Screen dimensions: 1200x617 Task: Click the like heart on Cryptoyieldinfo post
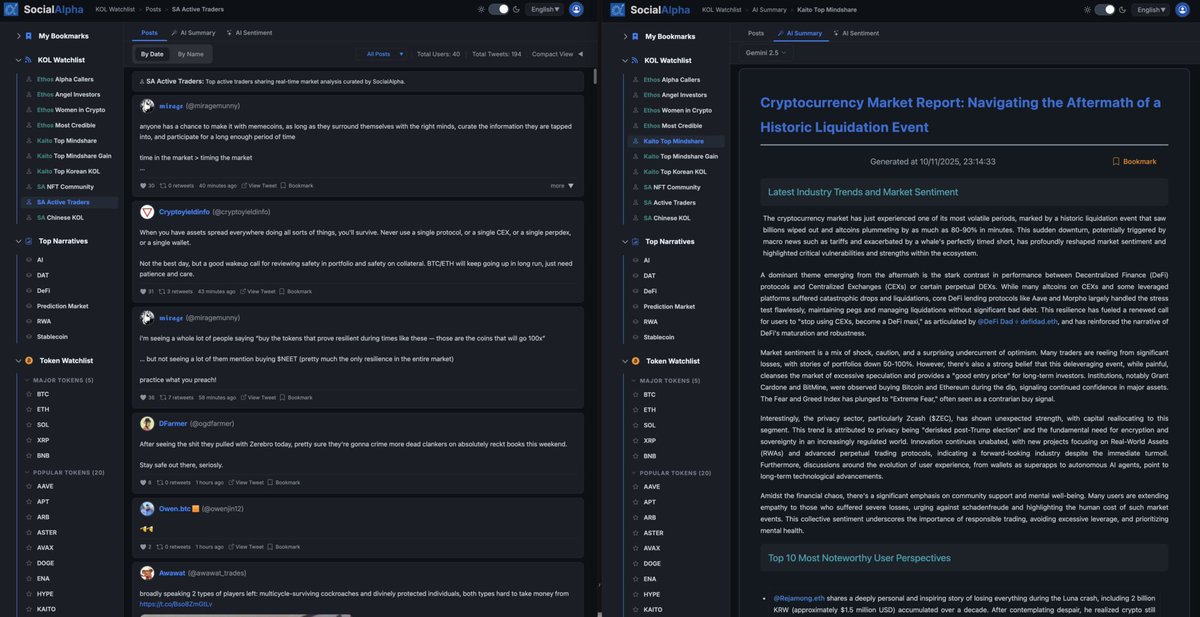point(144,291)
